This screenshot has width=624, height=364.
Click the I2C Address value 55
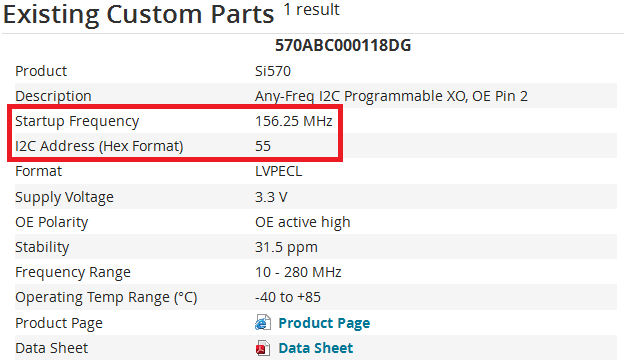(x=263, y=146)
